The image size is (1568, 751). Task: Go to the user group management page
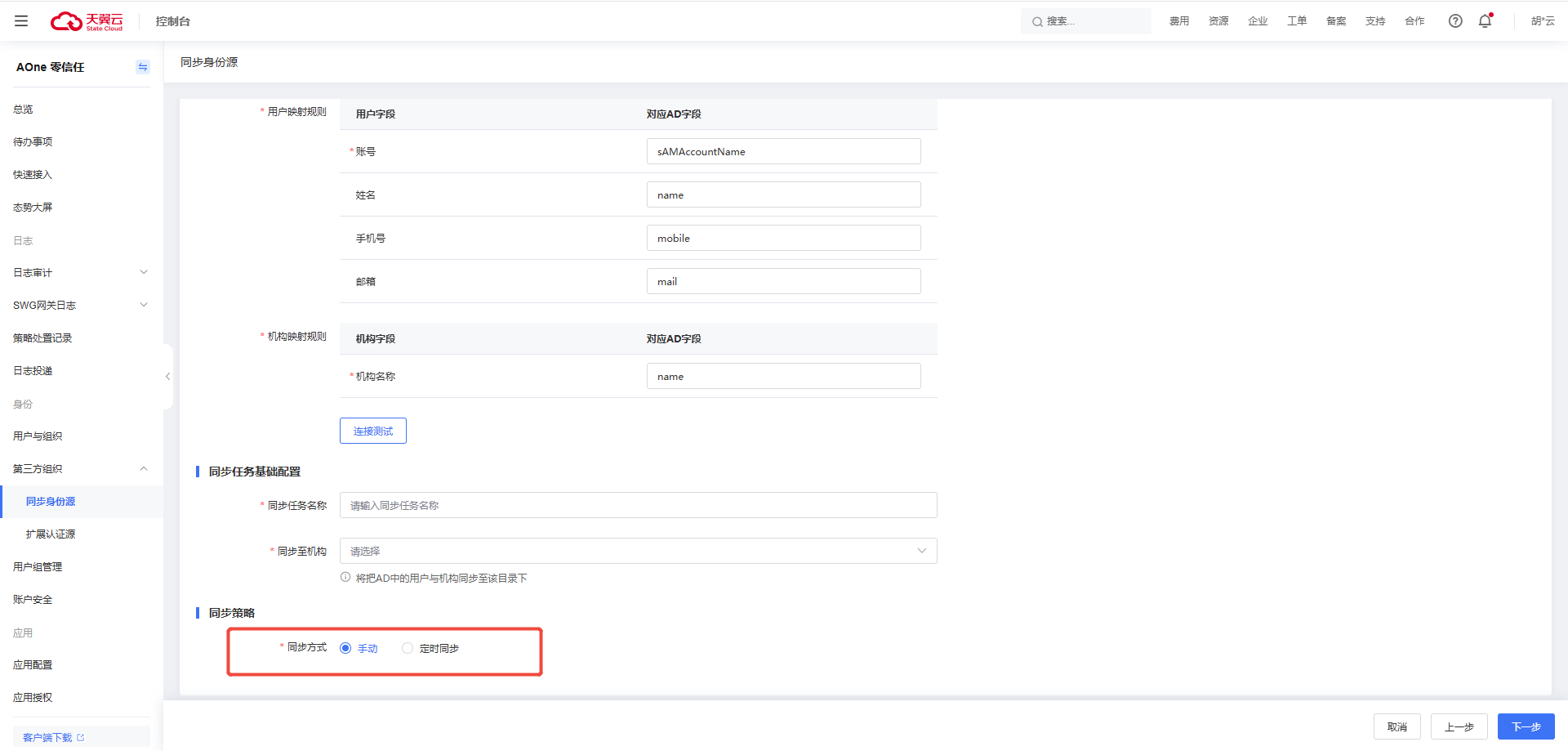pyautogui.click(x=38, y=567)
